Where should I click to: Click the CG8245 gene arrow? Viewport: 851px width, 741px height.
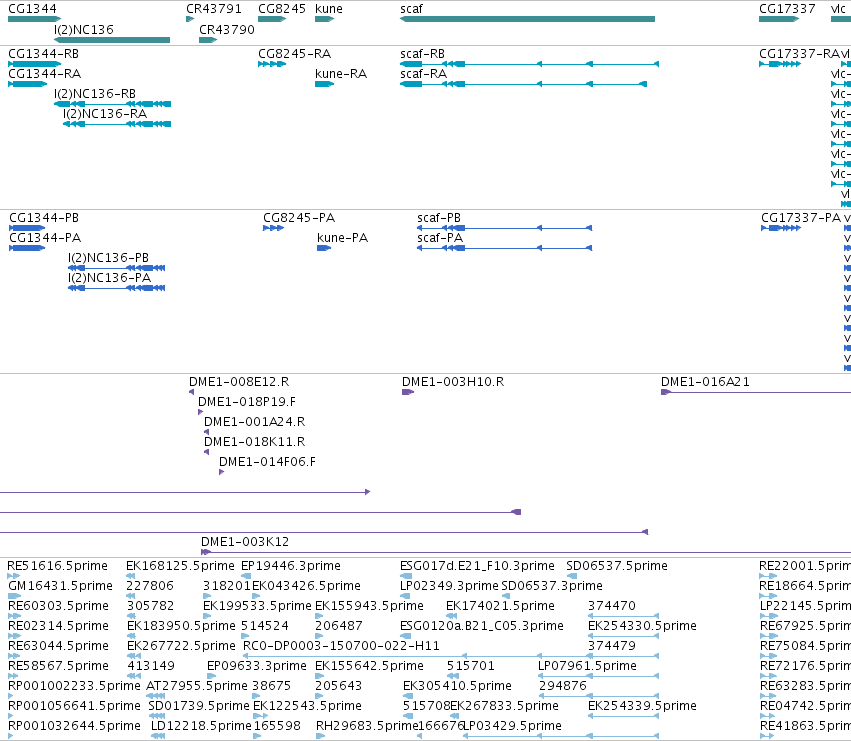272,19
